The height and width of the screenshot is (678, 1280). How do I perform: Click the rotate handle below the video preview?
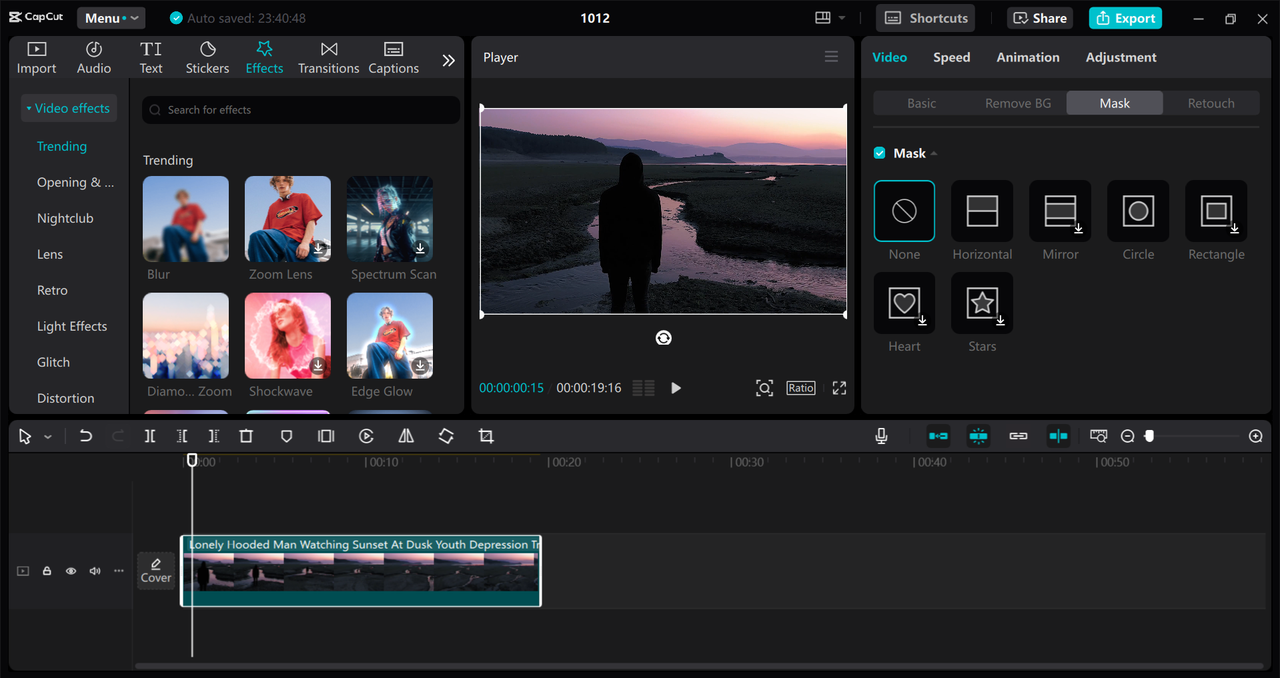(663, 338)
